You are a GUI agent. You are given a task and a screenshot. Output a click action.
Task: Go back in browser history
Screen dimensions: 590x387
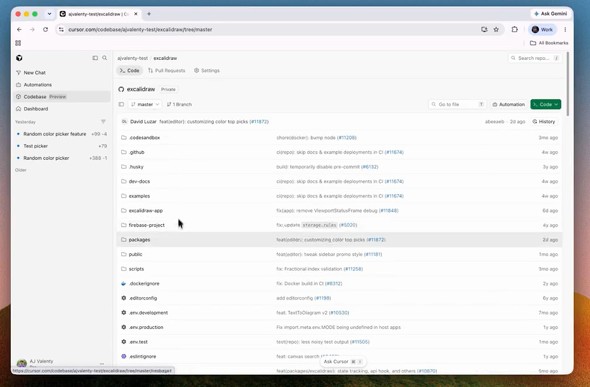pos(19,29)
